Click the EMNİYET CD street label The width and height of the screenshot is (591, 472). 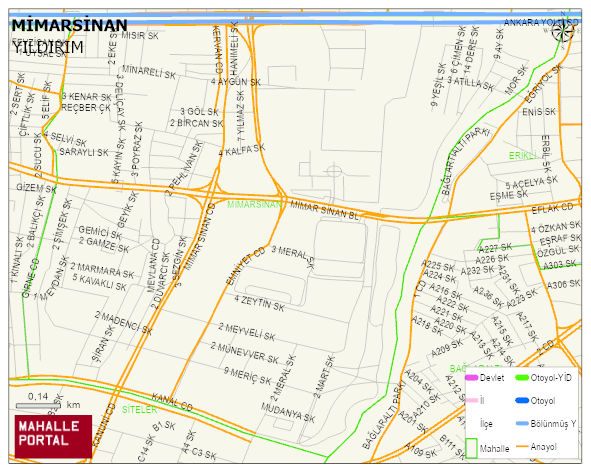click(246, 266)
